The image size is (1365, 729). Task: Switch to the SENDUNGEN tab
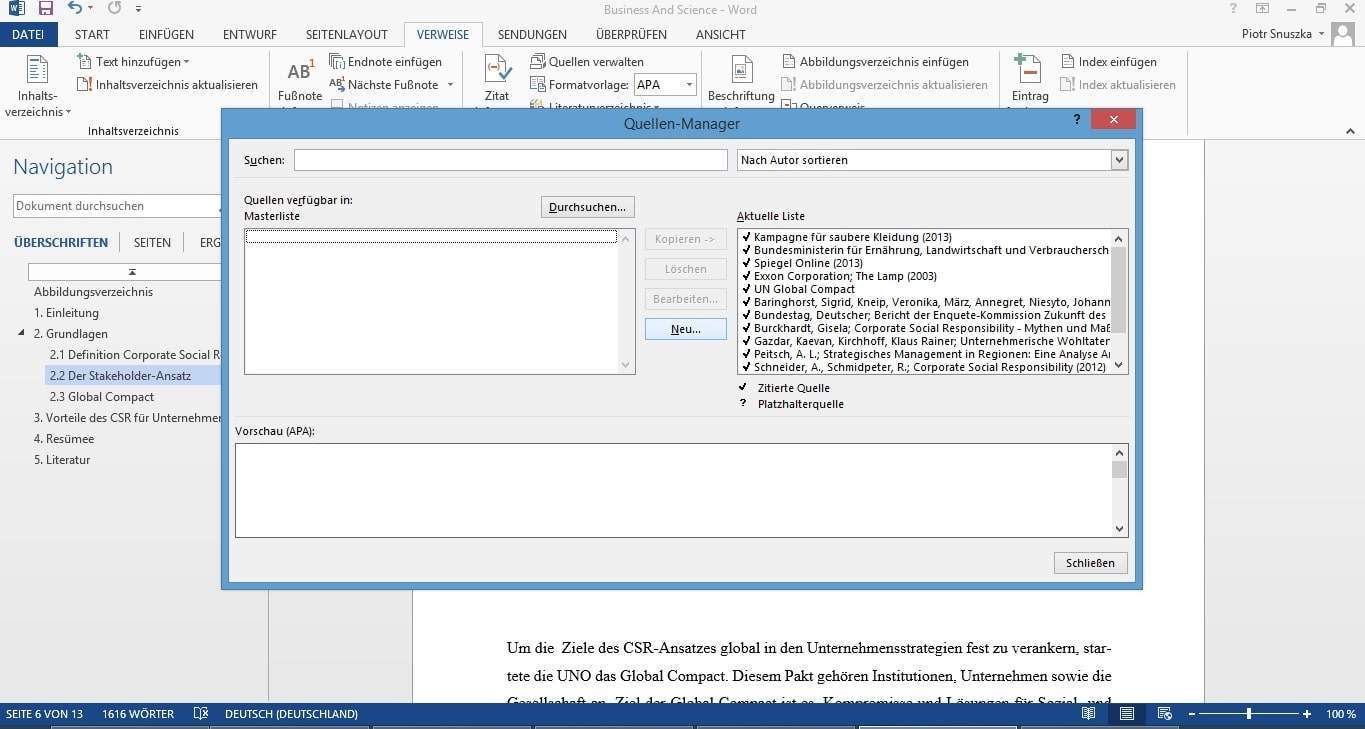coord(532,34)
